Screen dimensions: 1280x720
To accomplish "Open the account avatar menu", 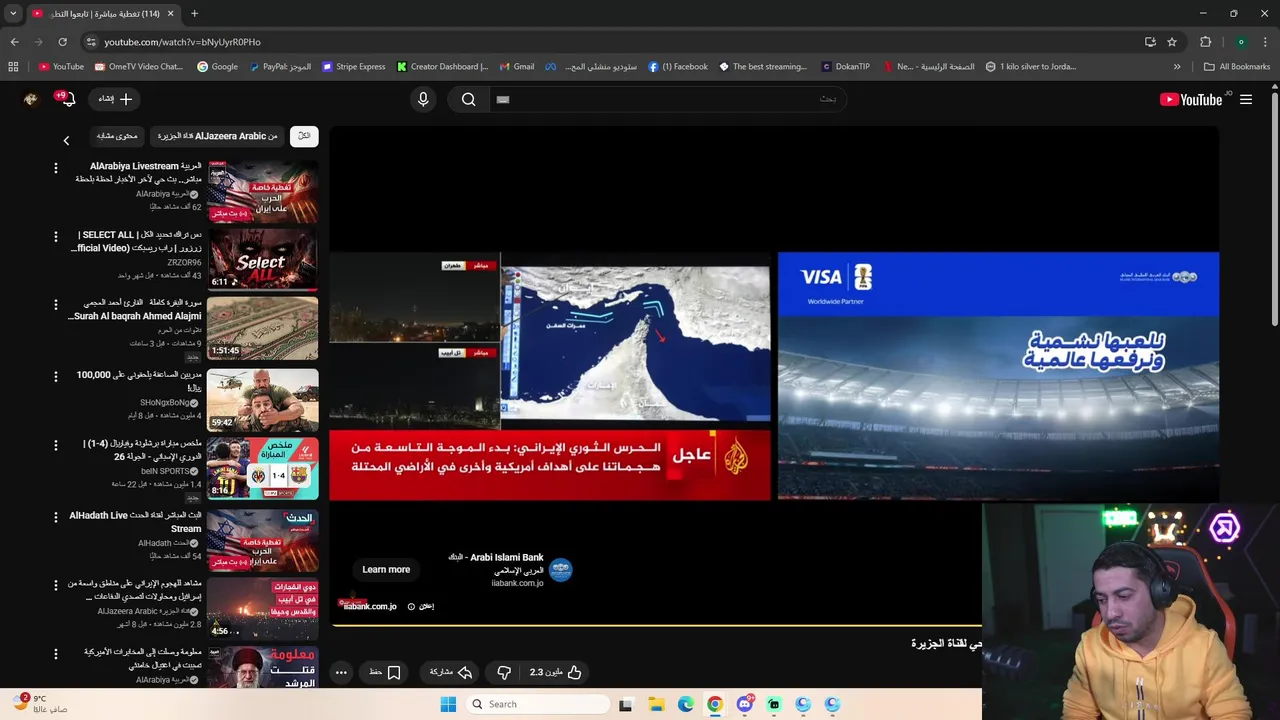I will (x=30, y=99).
